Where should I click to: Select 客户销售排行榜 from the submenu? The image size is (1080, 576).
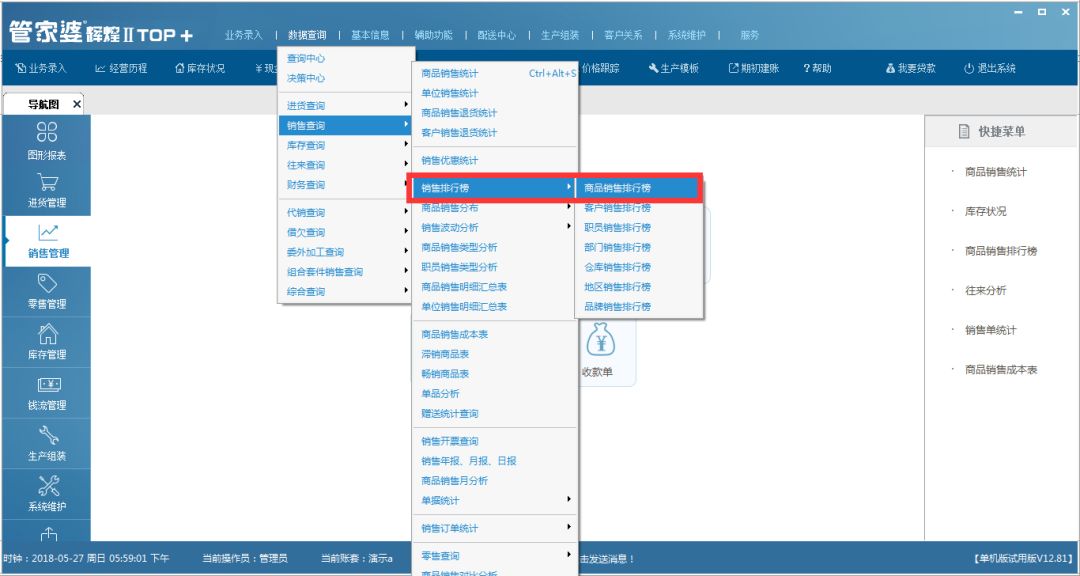(617, 208)
